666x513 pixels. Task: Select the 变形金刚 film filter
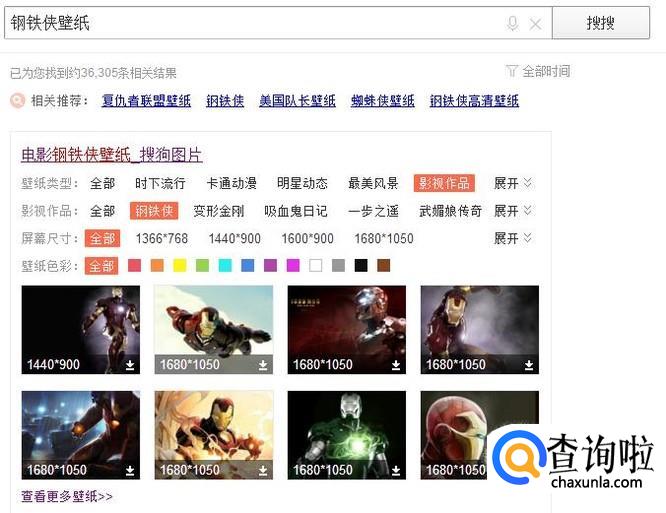pos(219,211)
